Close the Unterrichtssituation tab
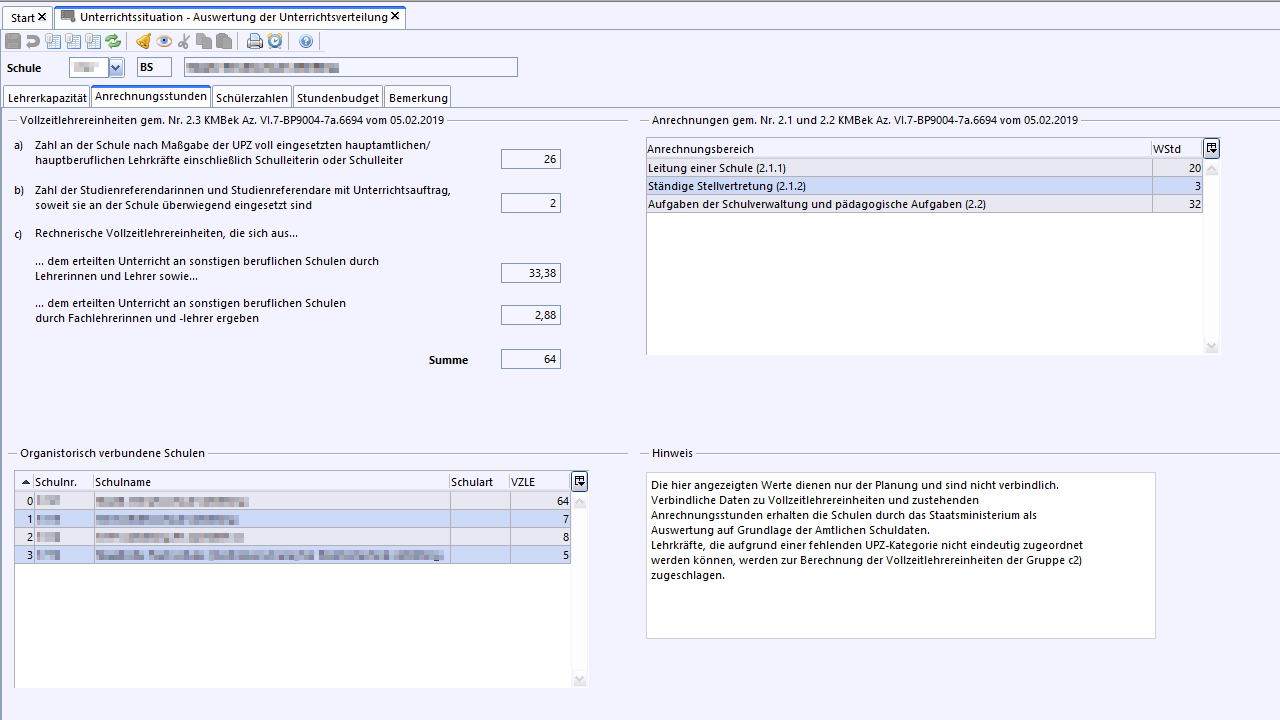 click(395, 16)
